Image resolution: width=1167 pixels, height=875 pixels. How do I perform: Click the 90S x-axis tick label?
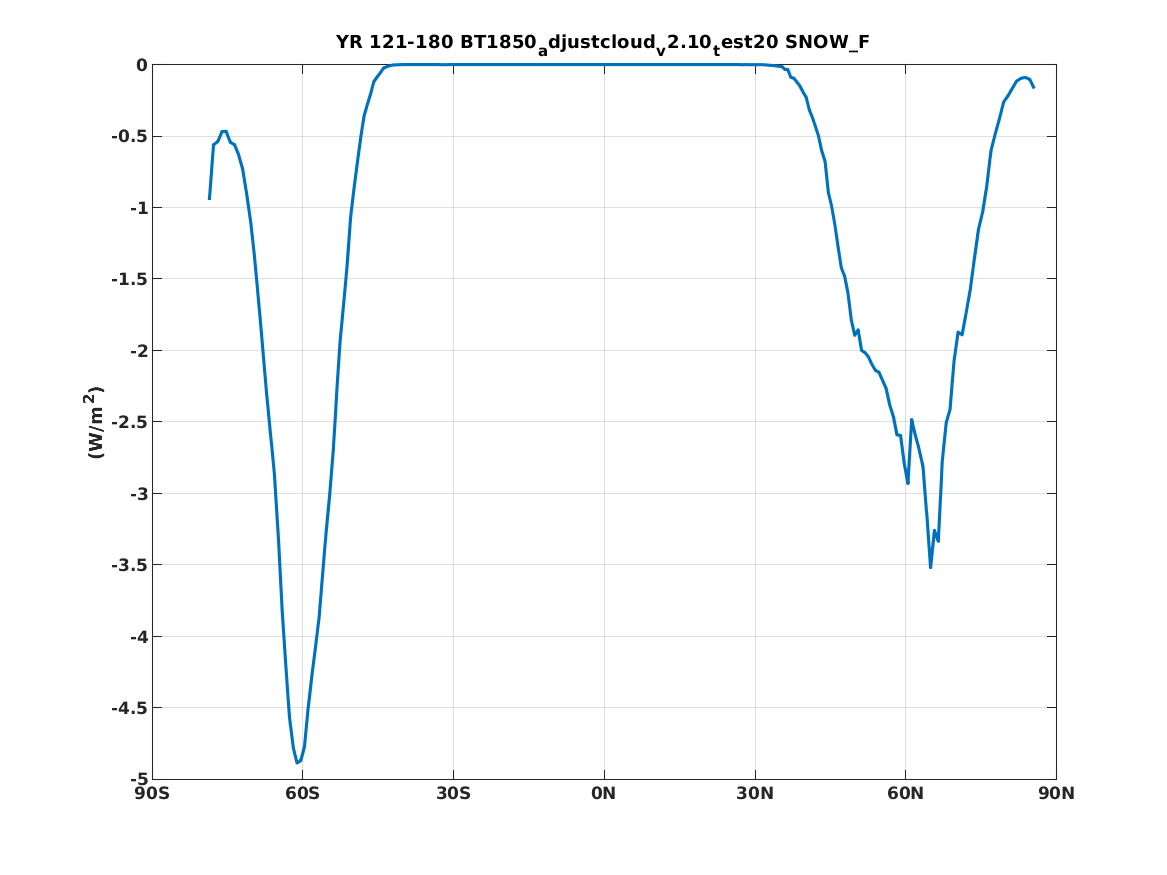coord(152,794)
